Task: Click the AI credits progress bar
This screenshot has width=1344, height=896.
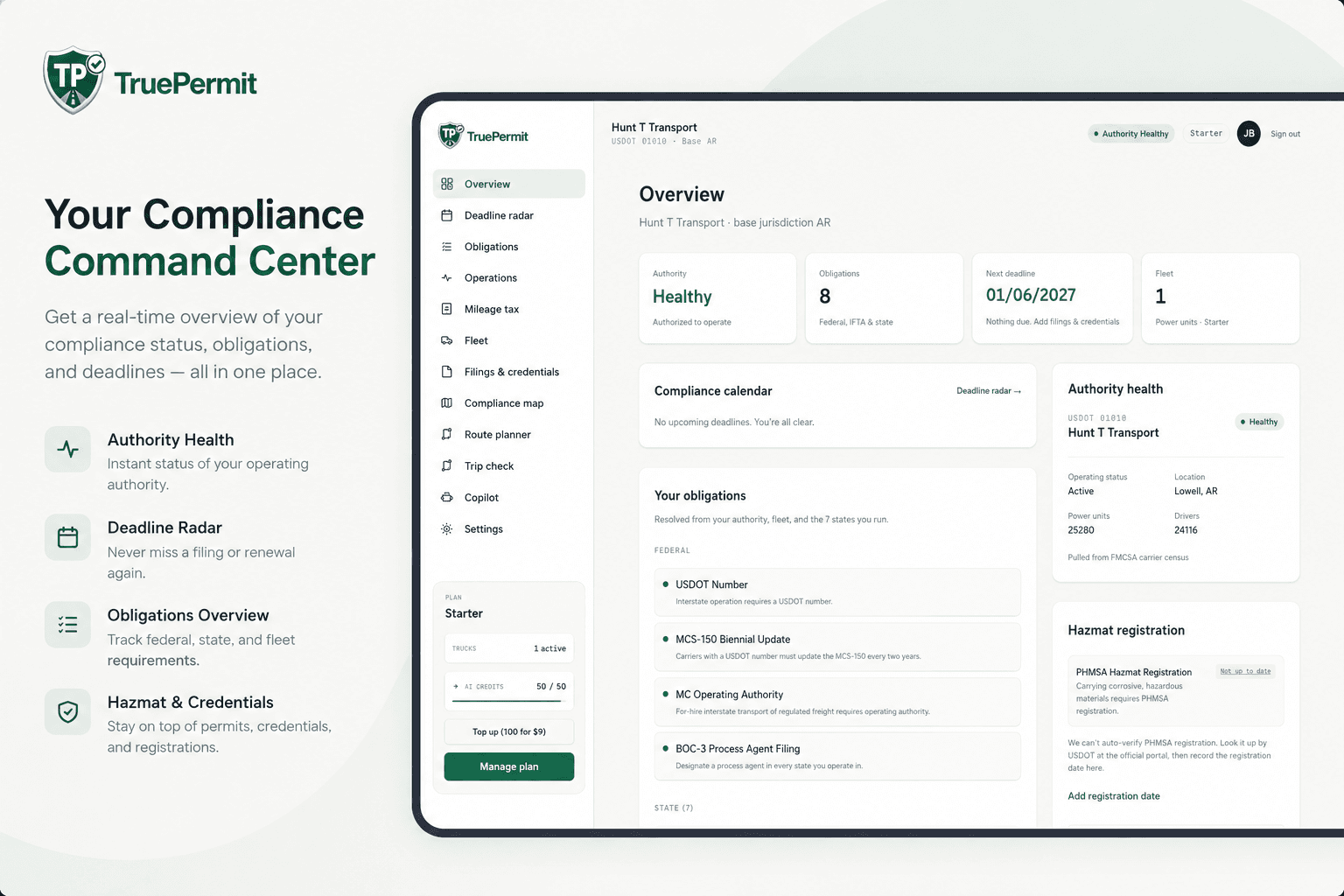Action: 508,701
